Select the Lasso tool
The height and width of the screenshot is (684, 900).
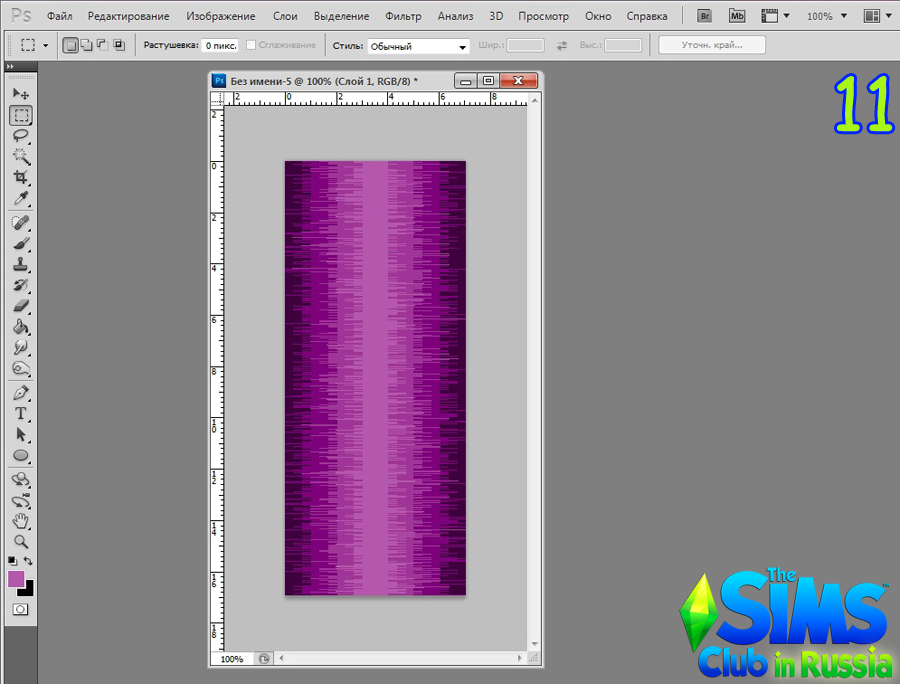[x=20, y=135]
